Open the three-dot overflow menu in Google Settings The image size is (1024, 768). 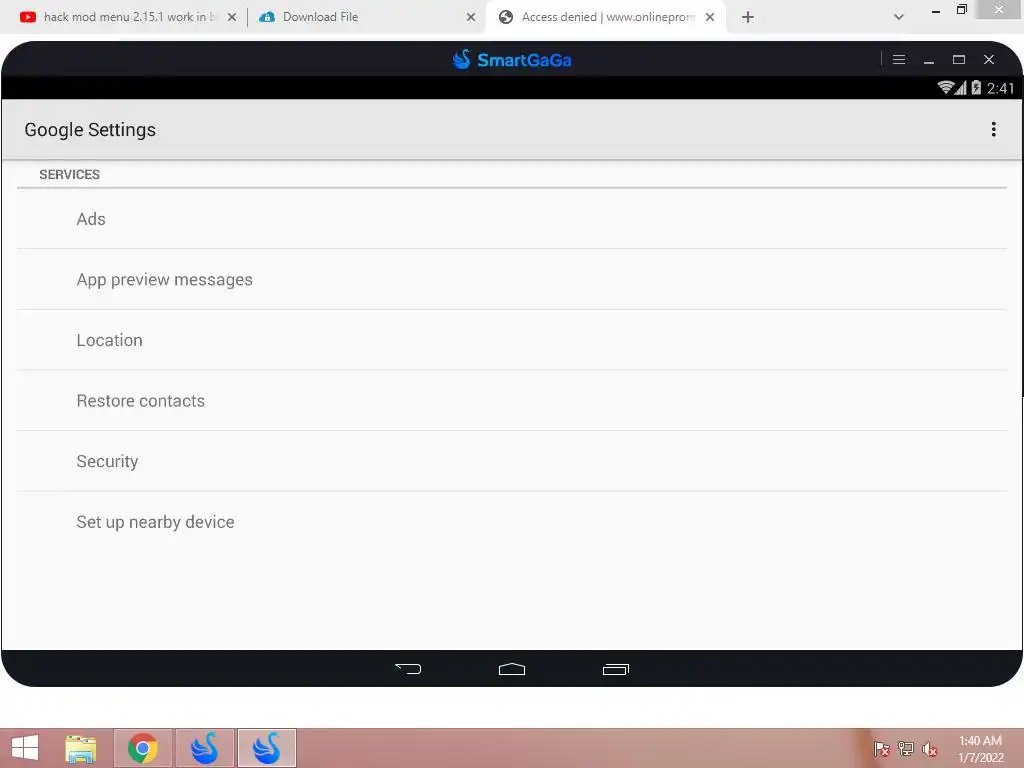993,129
